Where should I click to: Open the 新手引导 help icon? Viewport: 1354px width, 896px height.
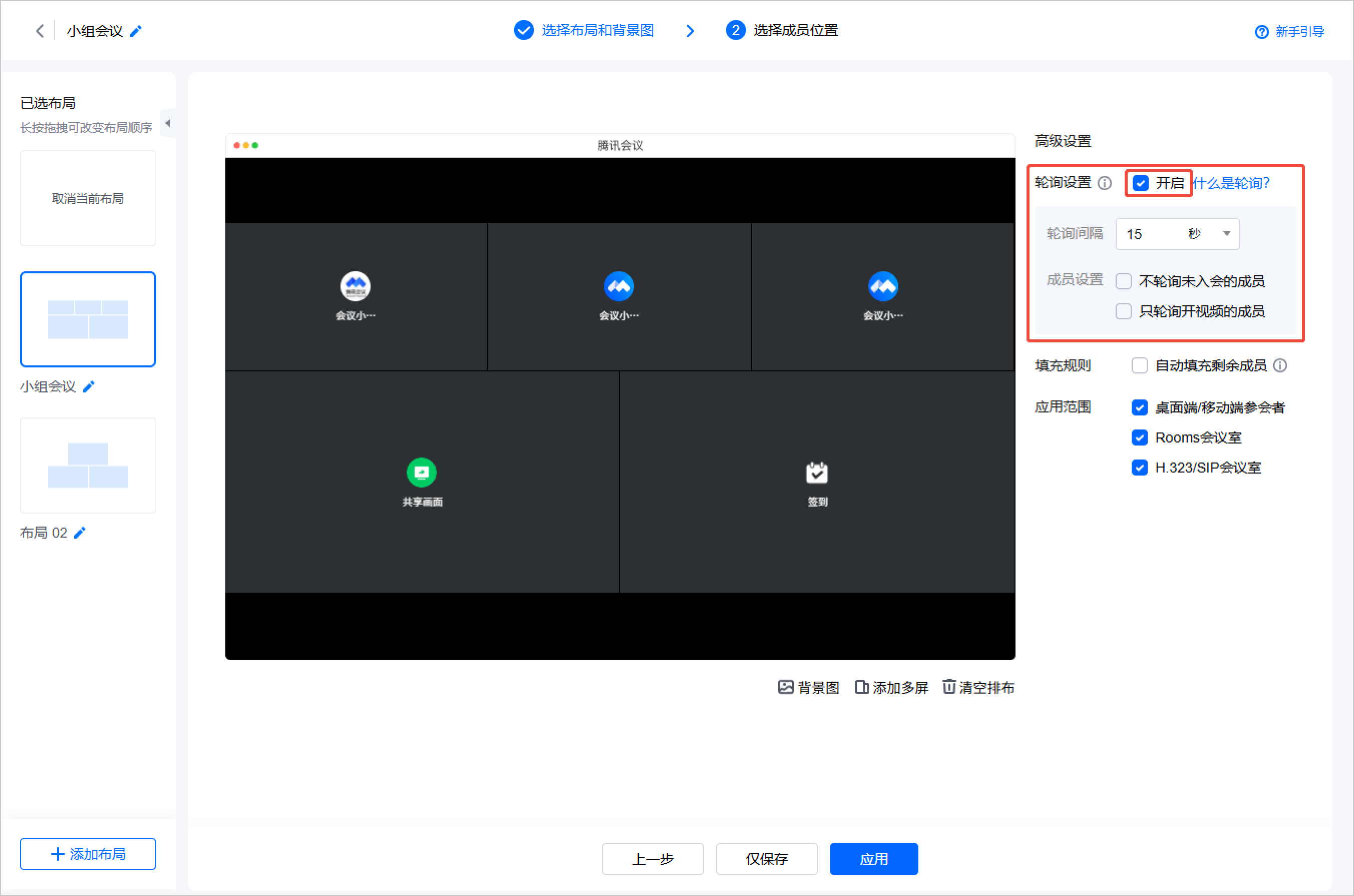(1261, 32)
